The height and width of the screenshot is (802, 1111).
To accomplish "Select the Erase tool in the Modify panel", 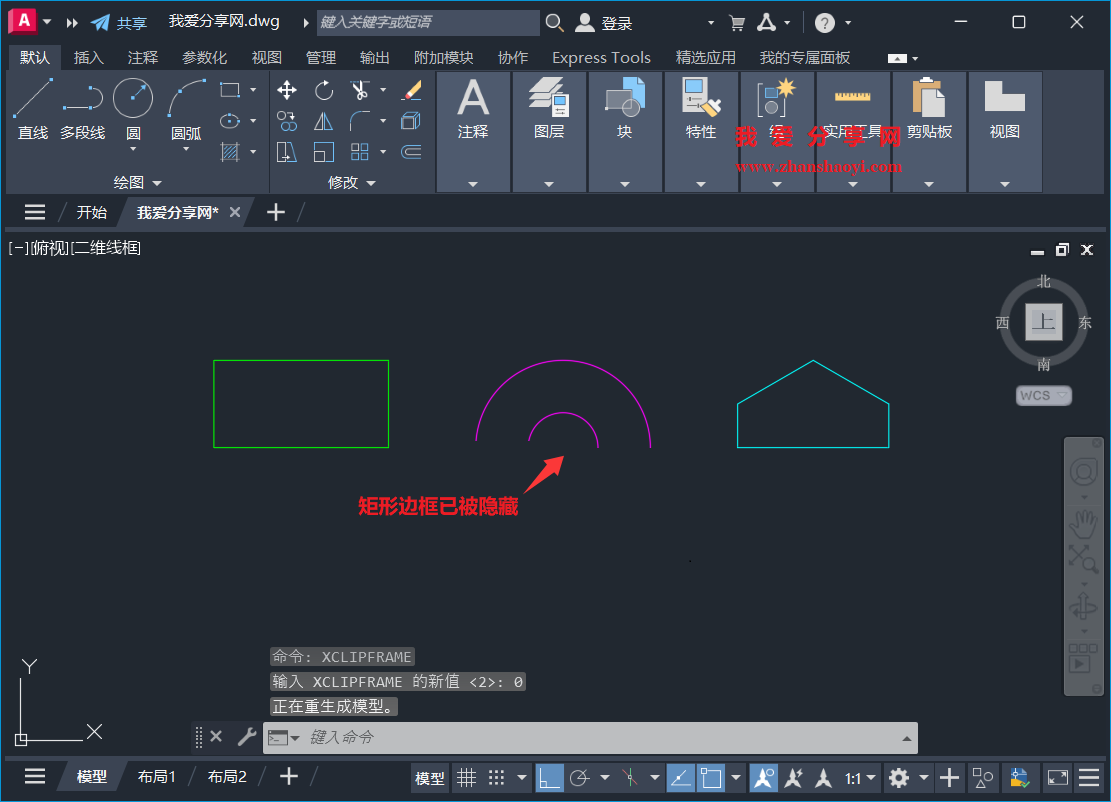I will click(411, 90).
